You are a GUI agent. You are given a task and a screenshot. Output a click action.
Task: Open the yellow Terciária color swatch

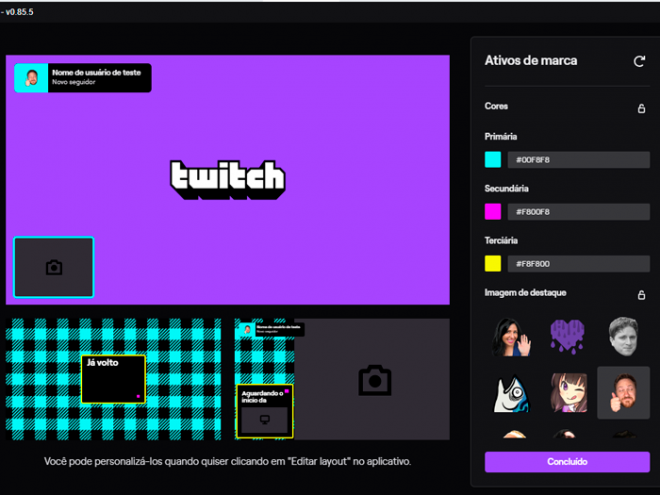(x=493, y=264)
